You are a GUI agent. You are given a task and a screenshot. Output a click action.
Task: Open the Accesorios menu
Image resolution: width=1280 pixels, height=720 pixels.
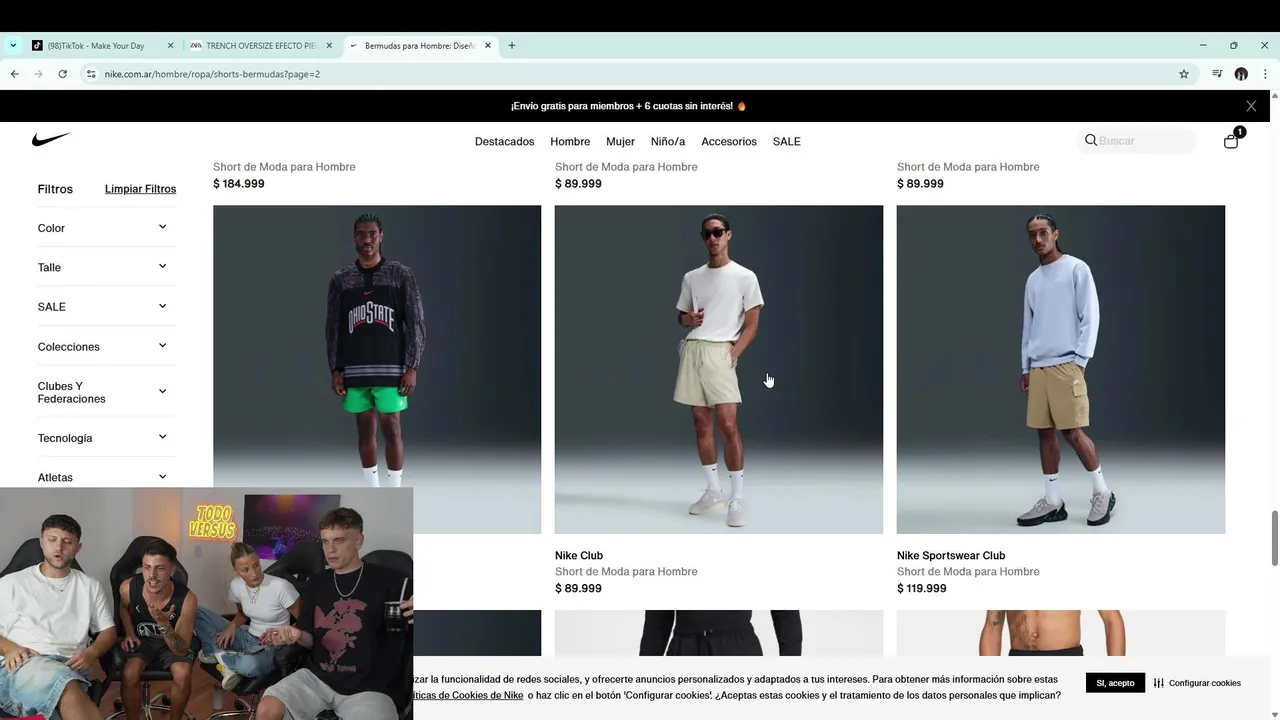pyautogui.click(x=729, y=141)
